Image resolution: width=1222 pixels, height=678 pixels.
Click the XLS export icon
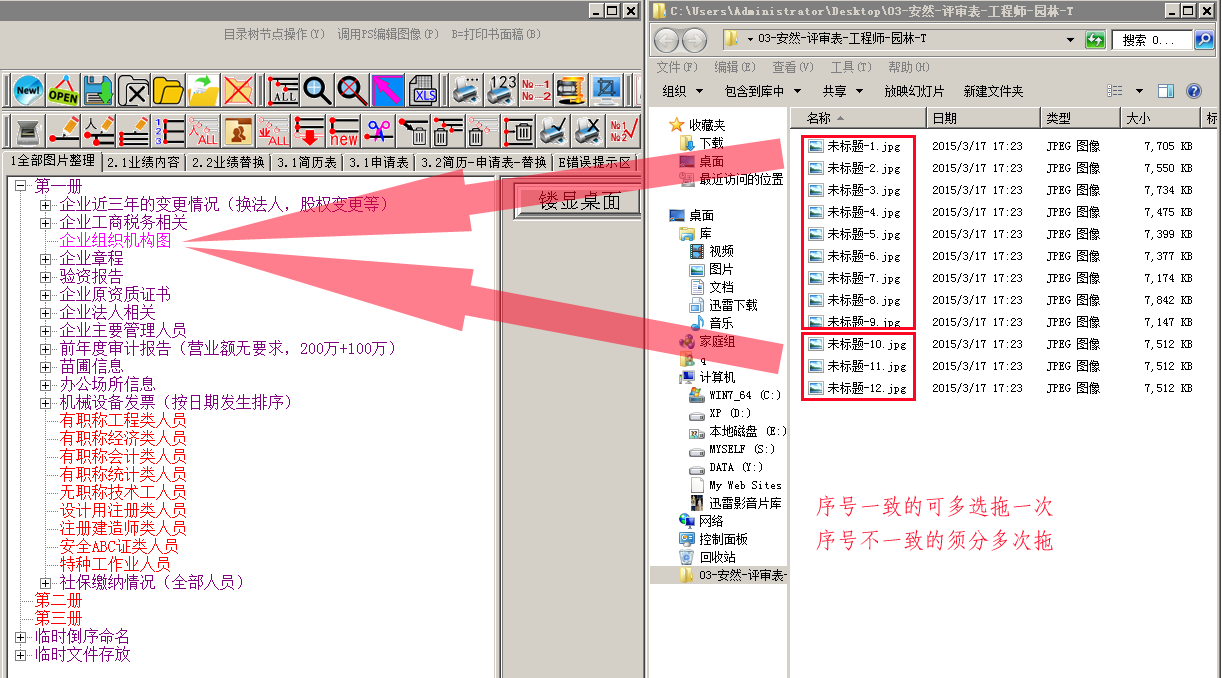(x=423, y=91)
